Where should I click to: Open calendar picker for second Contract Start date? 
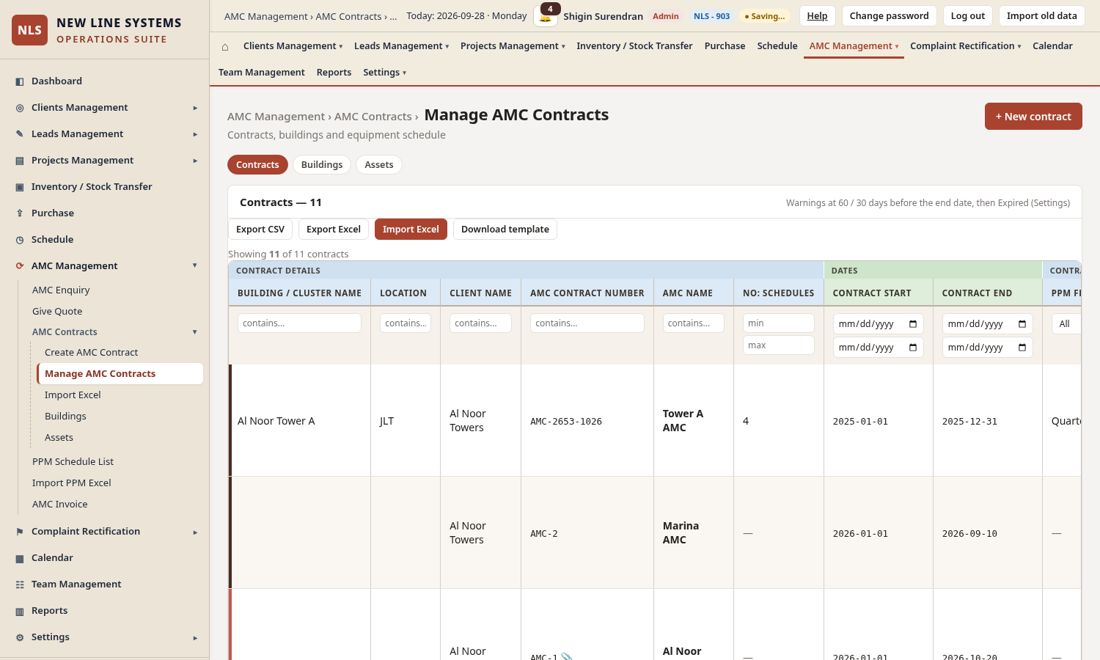(x=913, y=347)
